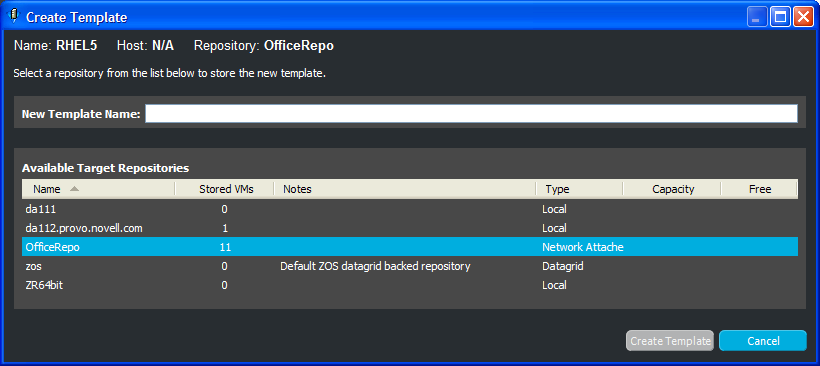The height and width of the screenshot is (366, 820).
Task: Click the Local type for ZR64bit
Action: 554,285
